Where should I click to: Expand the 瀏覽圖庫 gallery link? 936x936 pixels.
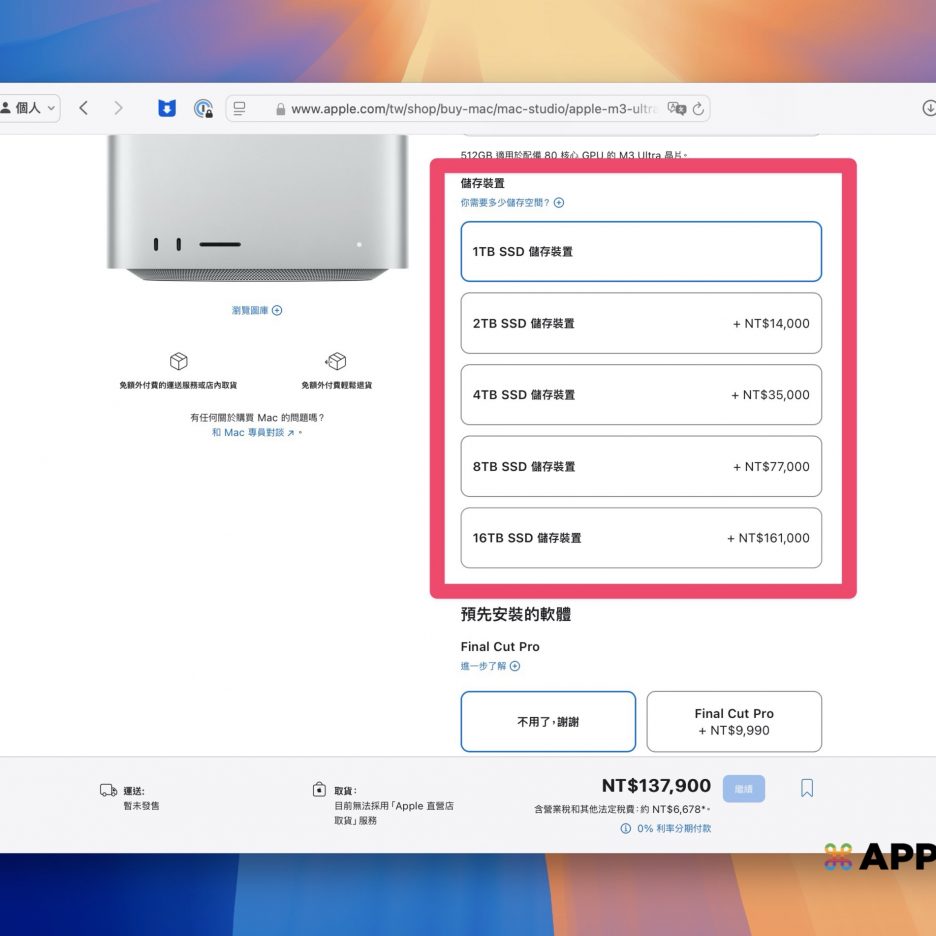(257, 310)
